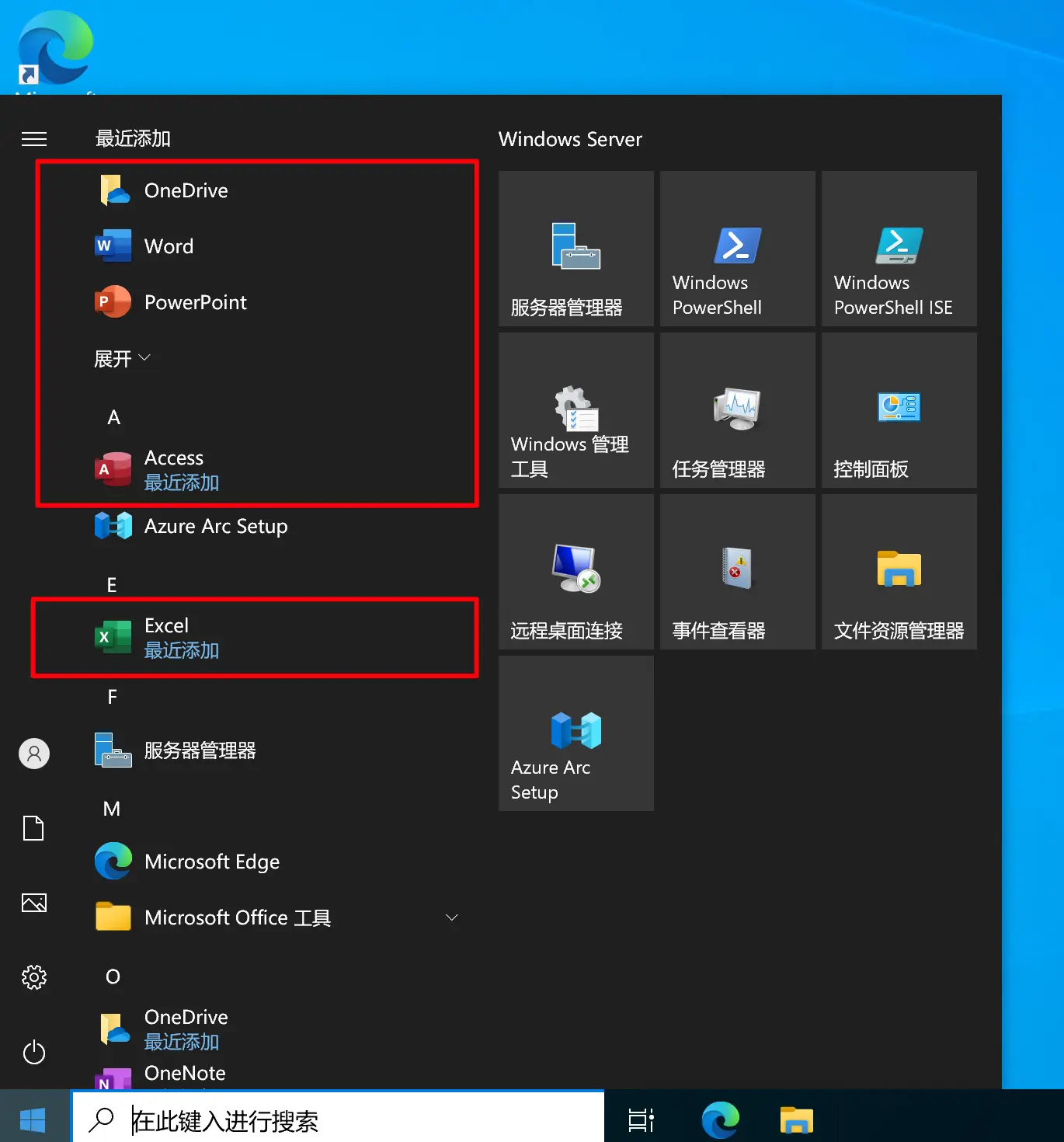Open the Windows 管理工具 tile
This screenshot has height=1142, width=1064.
pos(576,410)
